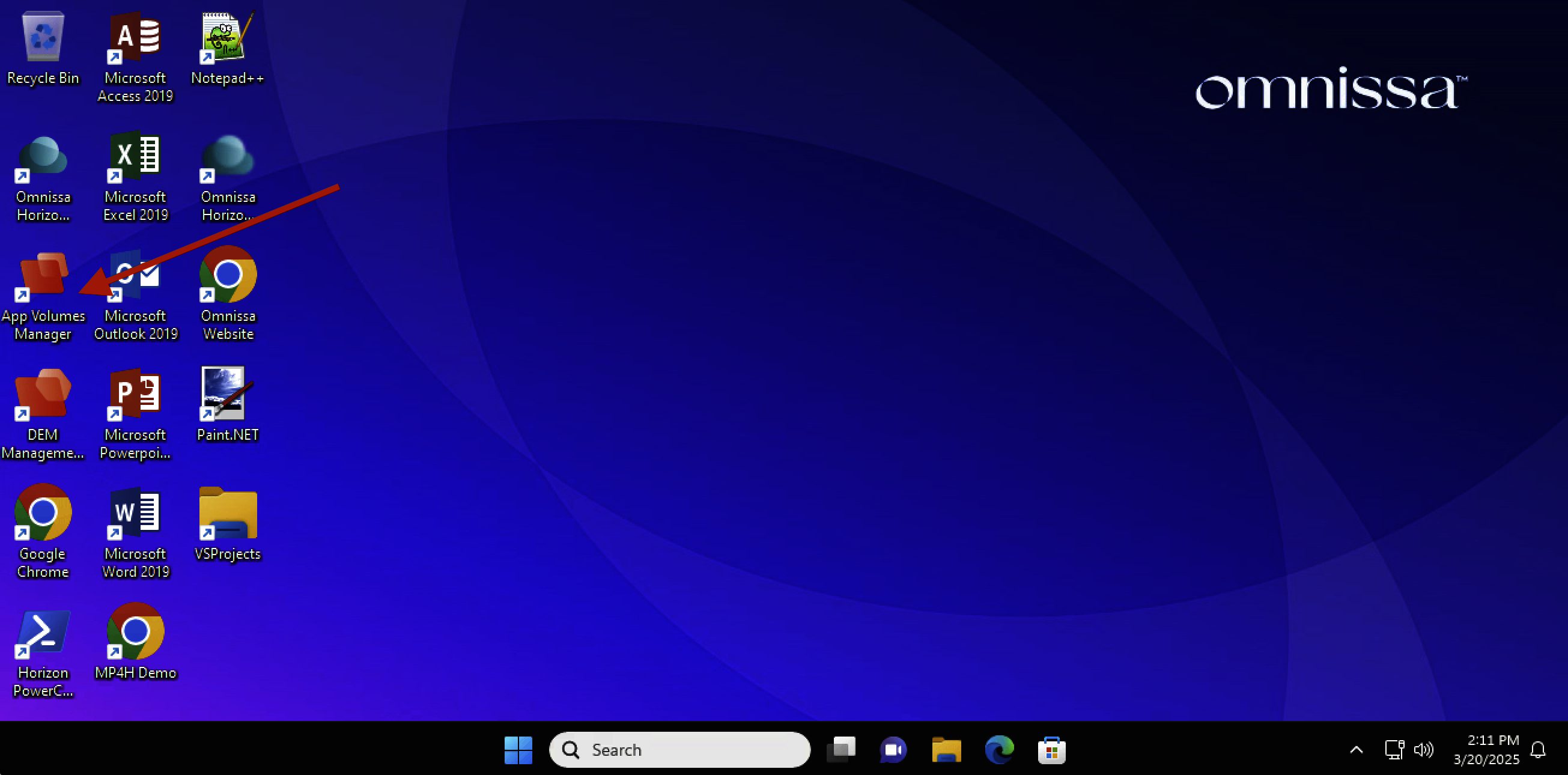Click the DEM Management Console icon
Viewport: 1568px width, 775px height.
click(43, 394)
